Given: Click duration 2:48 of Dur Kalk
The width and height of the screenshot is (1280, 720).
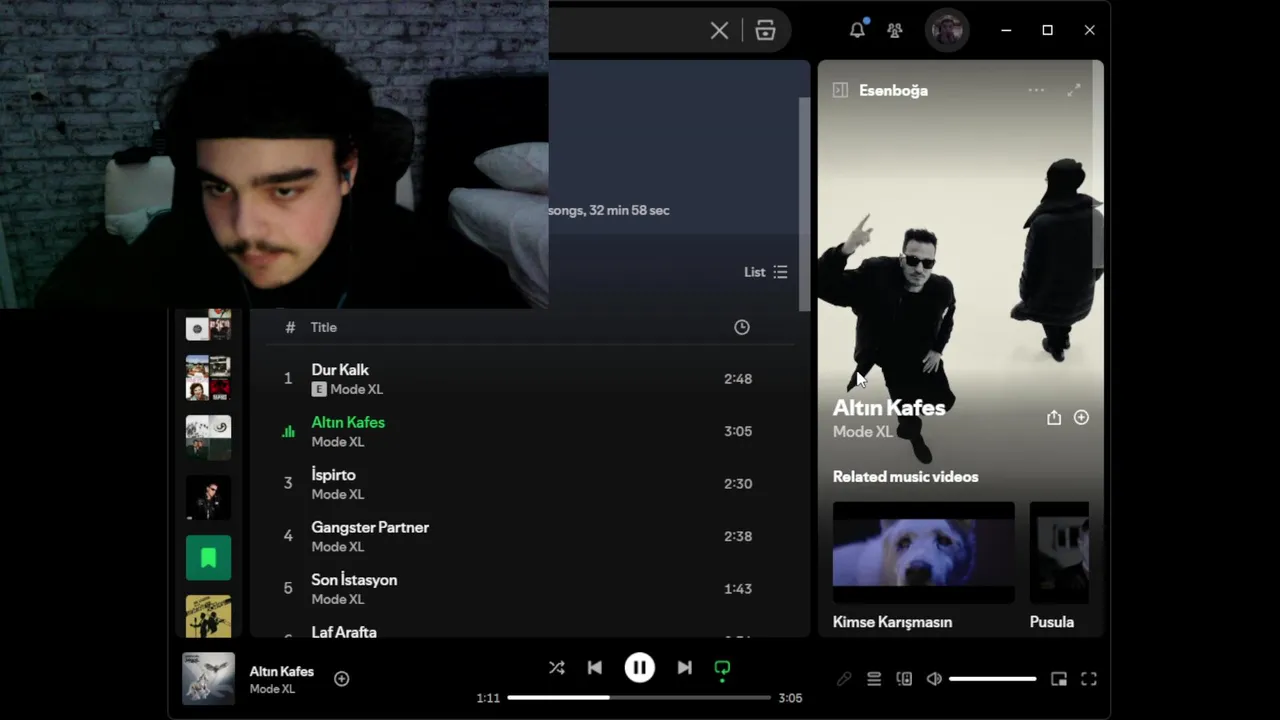Looking at the screenshot, I should point(738,379).
